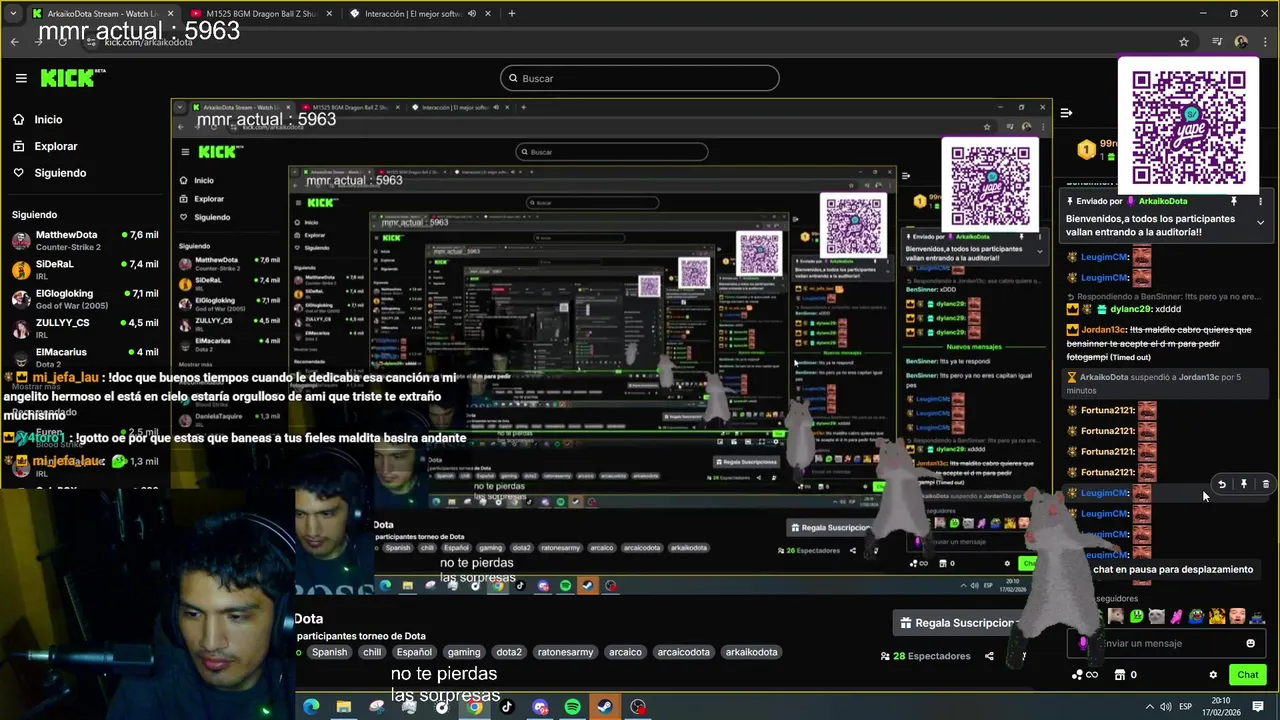Screen dimensions: 1280x720
Task: Open File Explorer from the taskbar
Action: pyautogui.click(x=344, y=707)
